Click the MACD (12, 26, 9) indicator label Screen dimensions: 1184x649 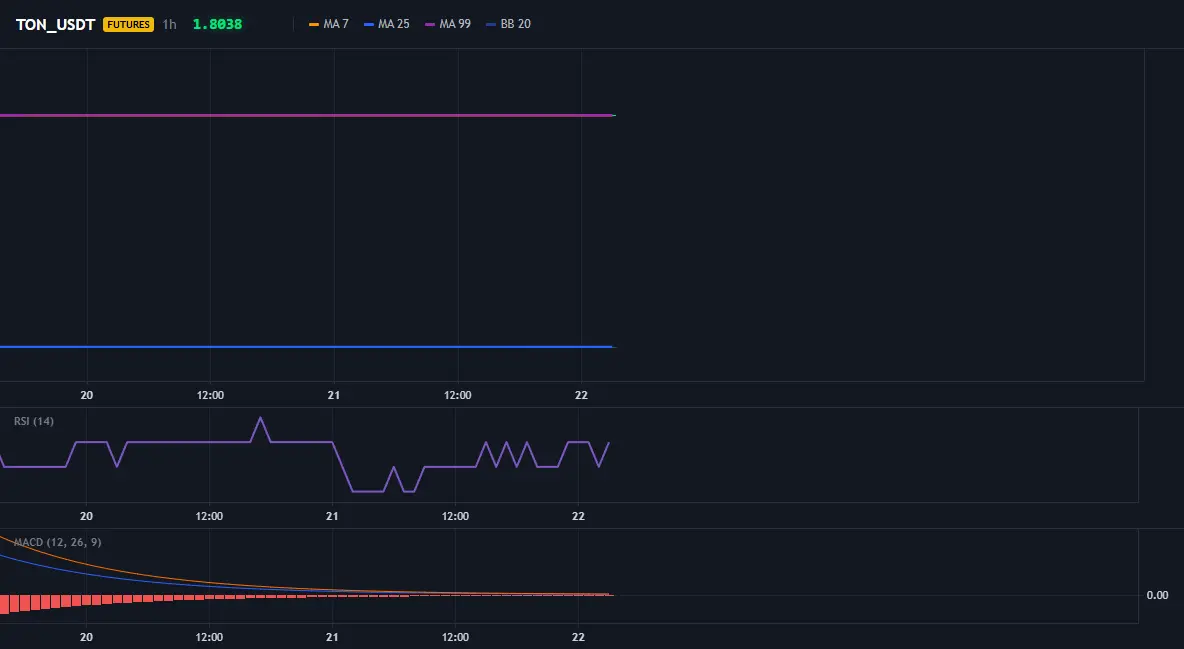tap(57, 542)
